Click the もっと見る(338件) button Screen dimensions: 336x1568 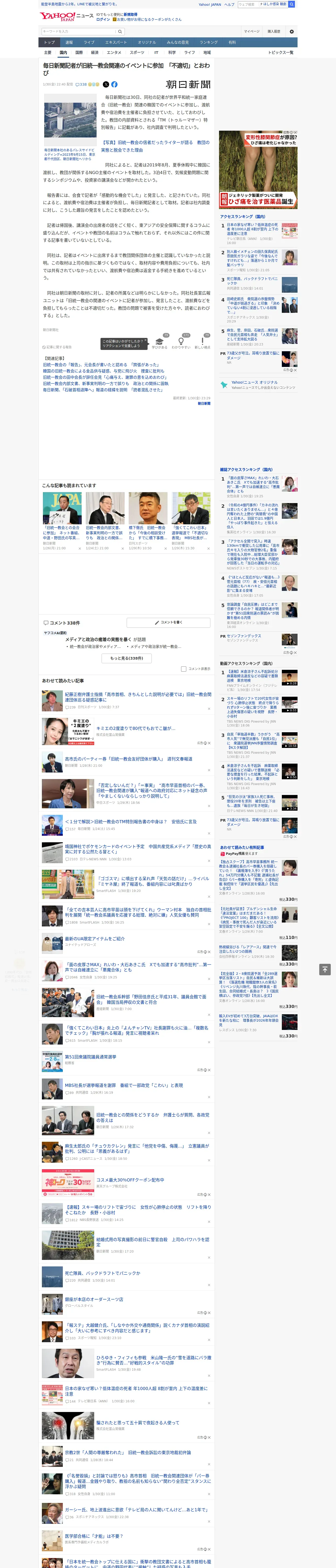(x=127, y=658)
